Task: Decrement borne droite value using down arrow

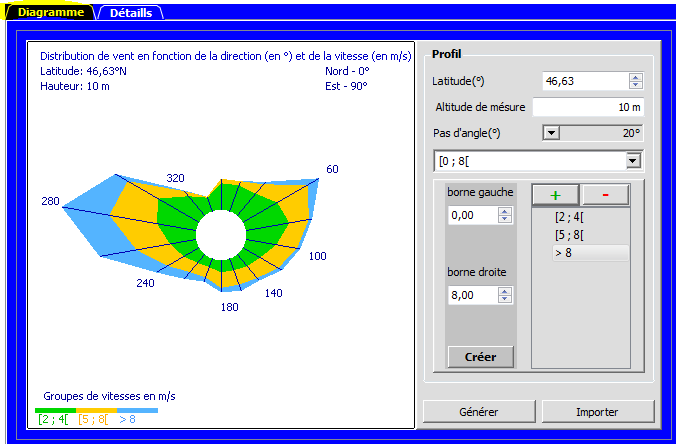Action: [x=505, y=299]
